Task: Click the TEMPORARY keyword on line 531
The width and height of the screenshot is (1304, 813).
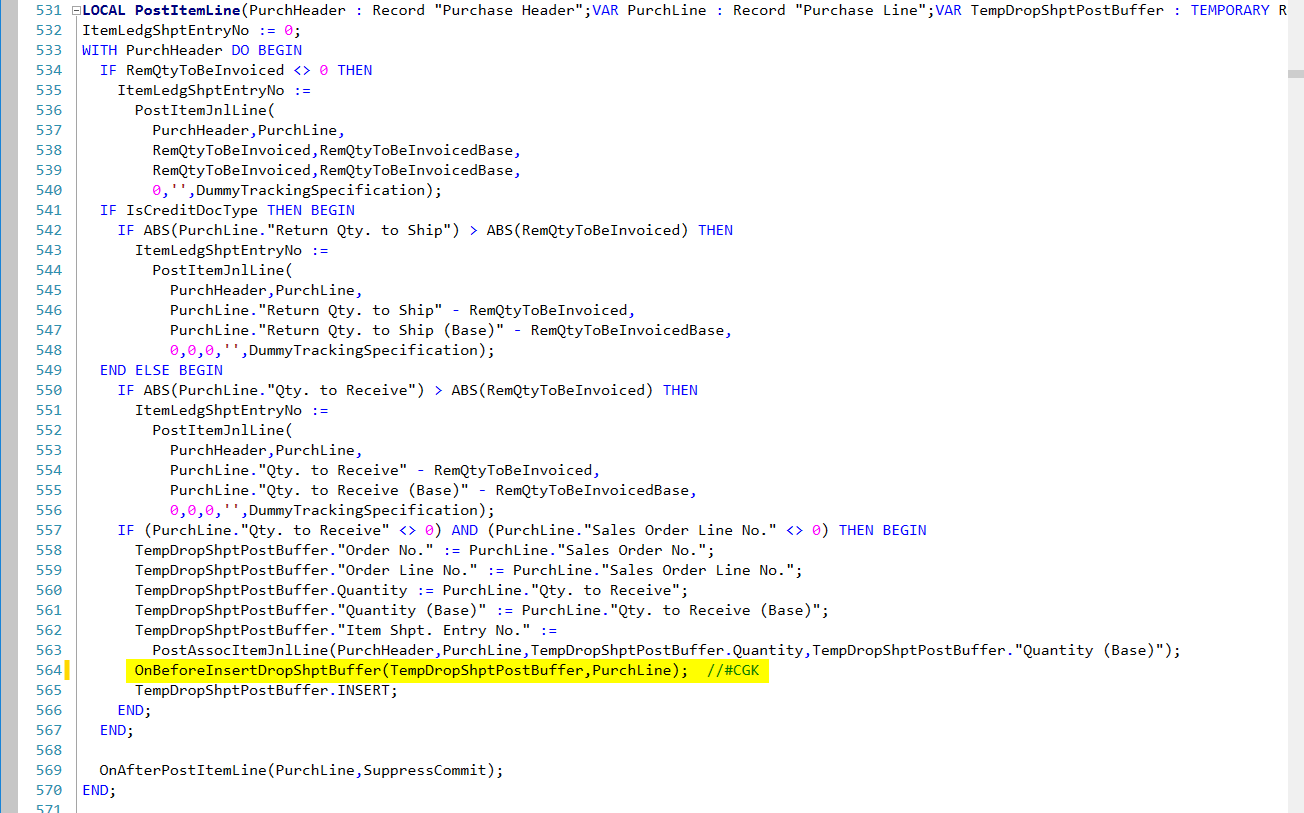Action: (x=1227, y=10)
